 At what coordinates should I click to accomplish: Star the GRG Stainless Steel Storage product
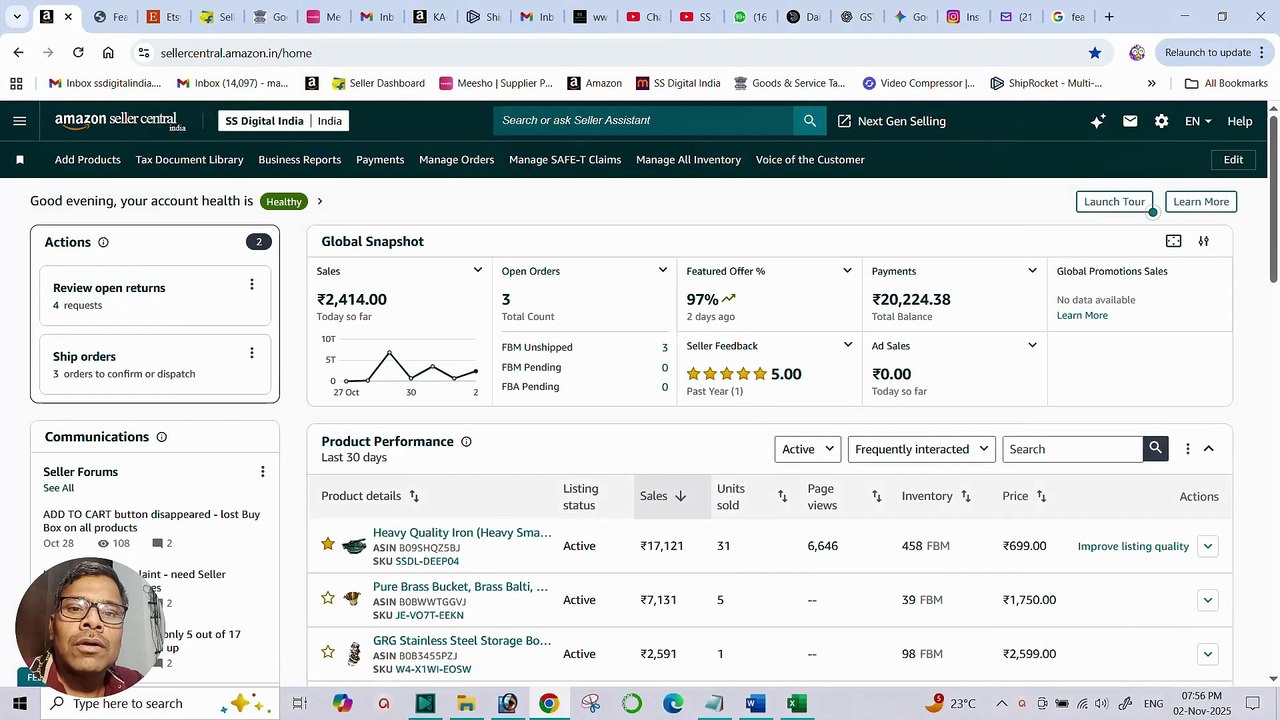(x=328, y=652)
